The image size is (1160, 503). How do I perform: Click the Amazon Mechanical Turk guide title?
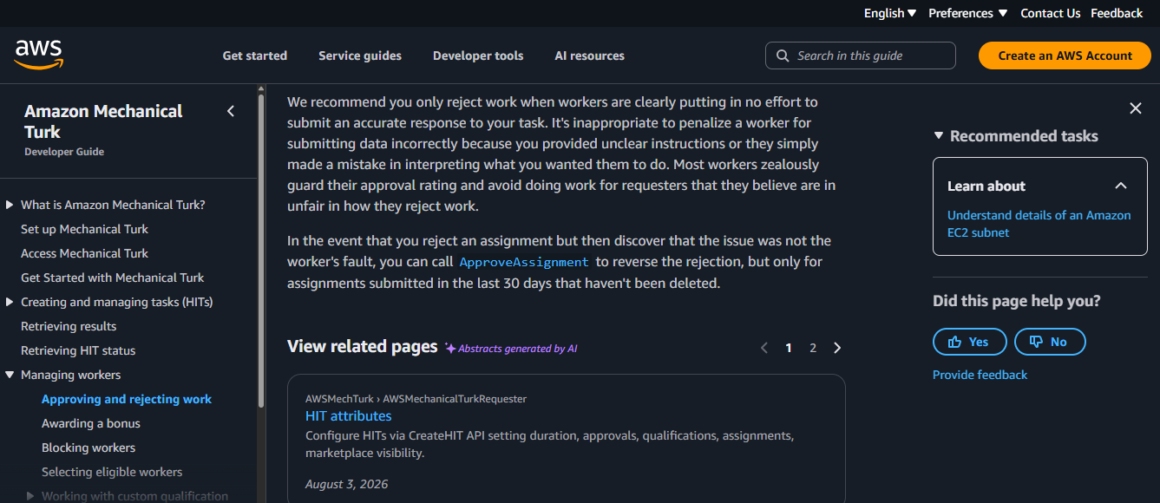(x=103, y=121)
